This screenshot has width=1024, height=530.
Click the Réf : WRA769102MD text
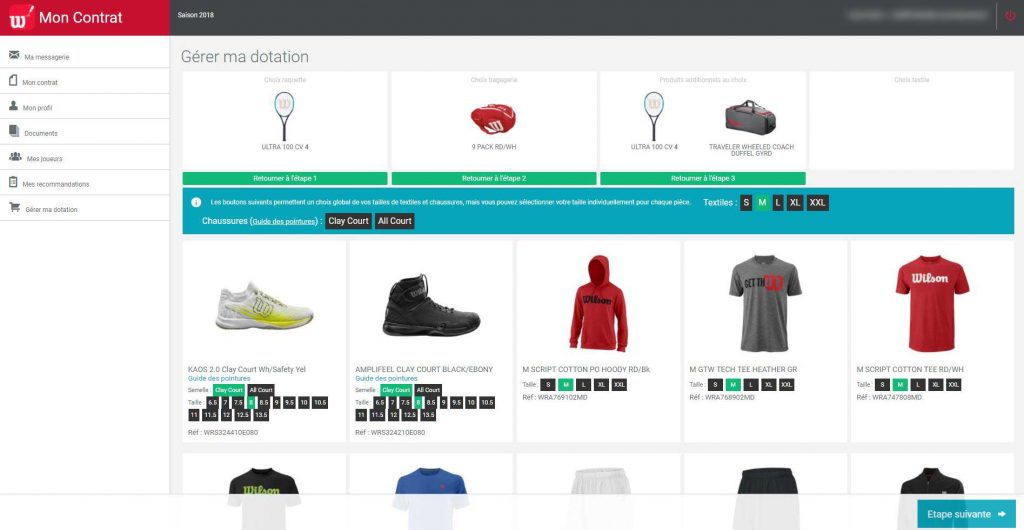554,397
